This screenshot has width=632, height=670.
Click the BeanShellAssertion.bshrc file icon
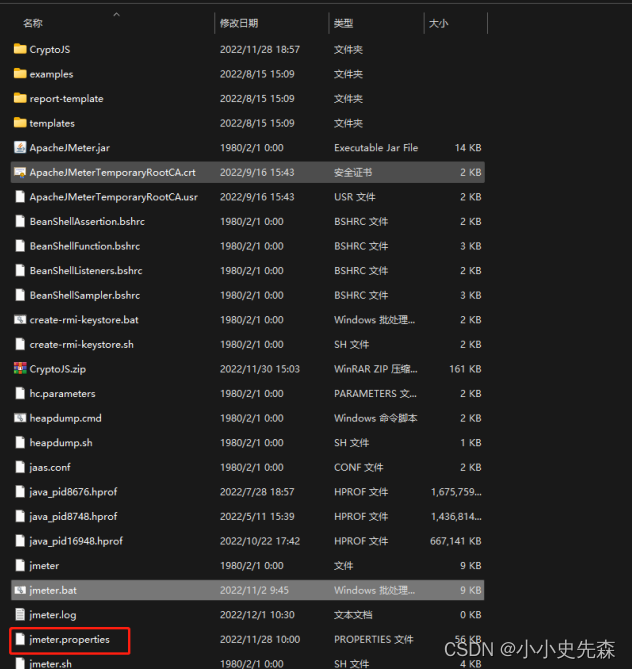20,221
